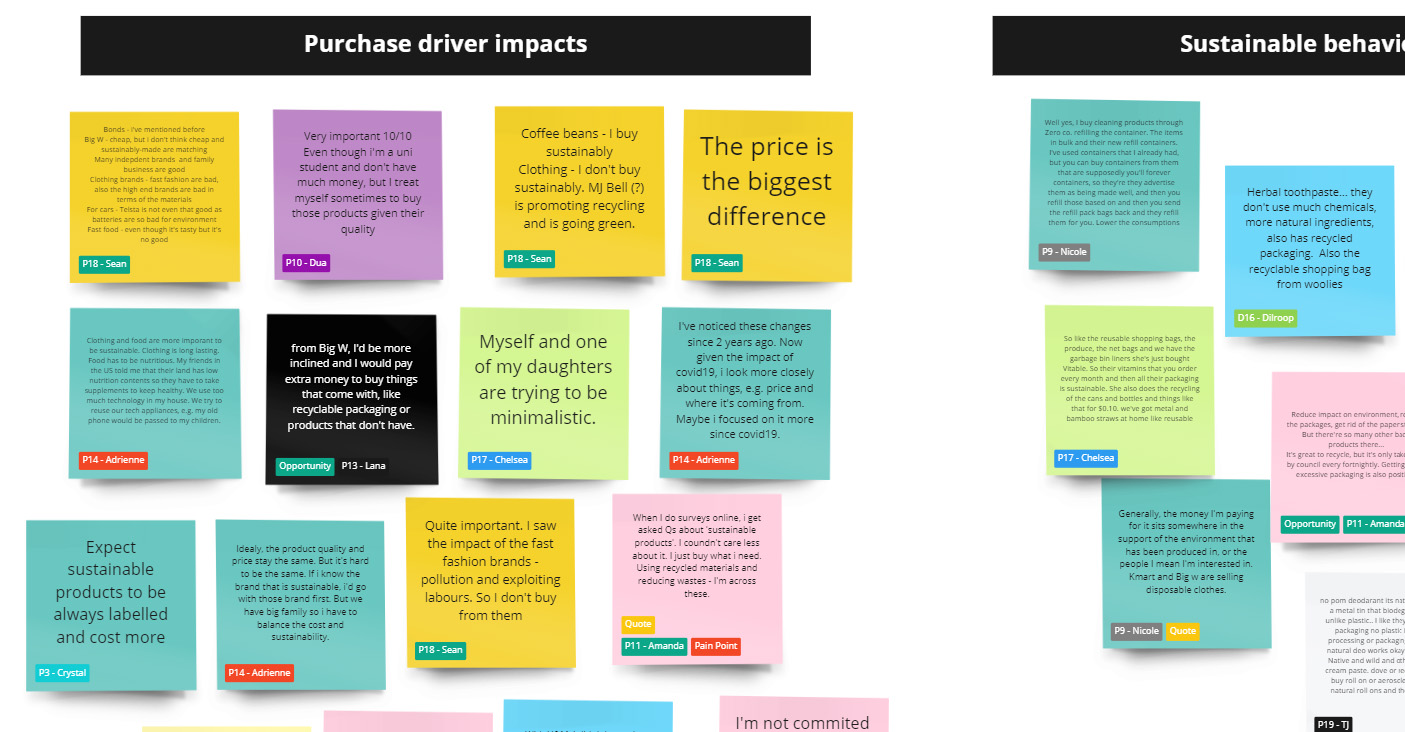Click the red Pain Point tag
Screen dimensions: 1405x732
pos(715,646)
